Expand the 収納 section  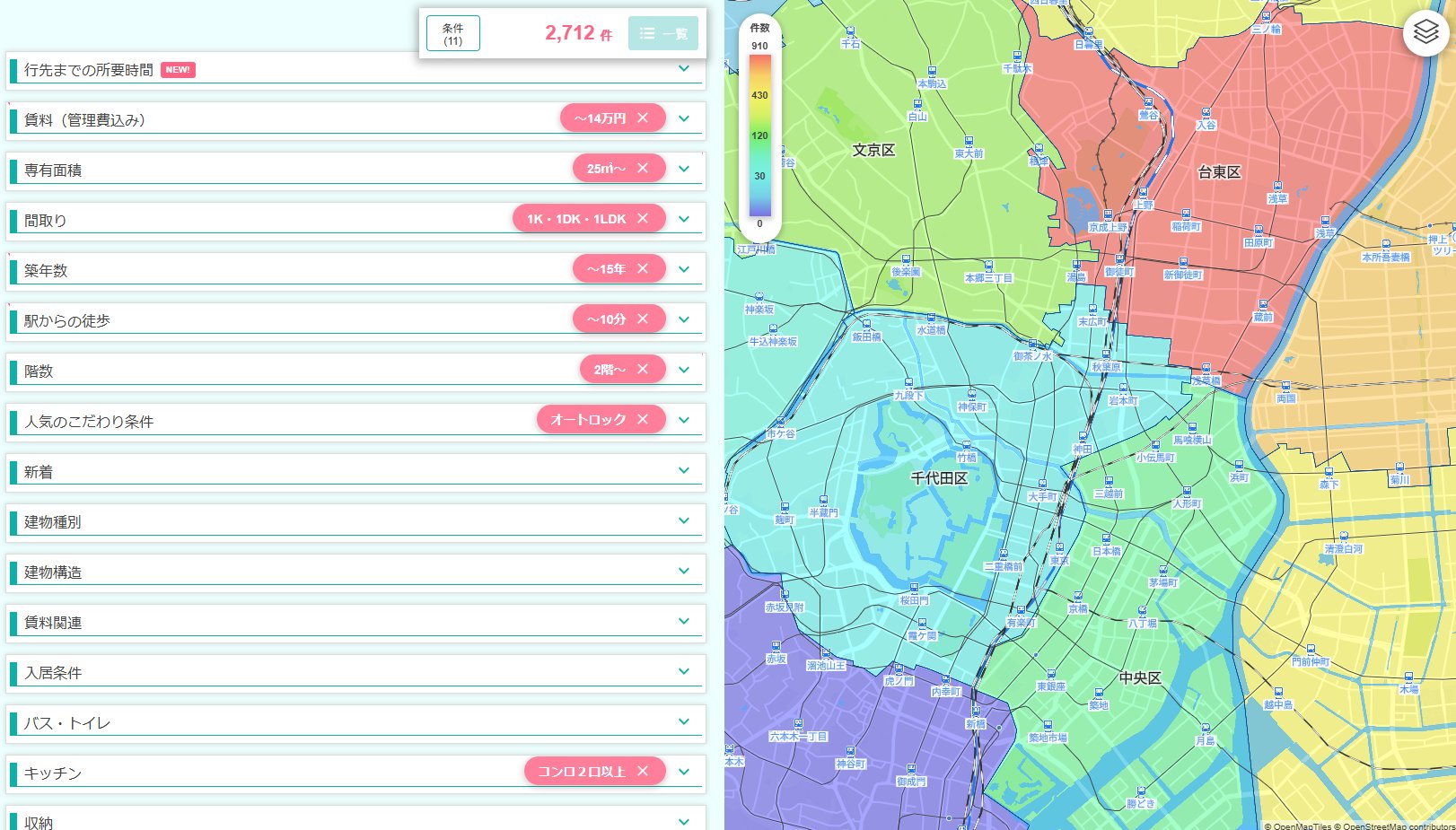(355, 818)
